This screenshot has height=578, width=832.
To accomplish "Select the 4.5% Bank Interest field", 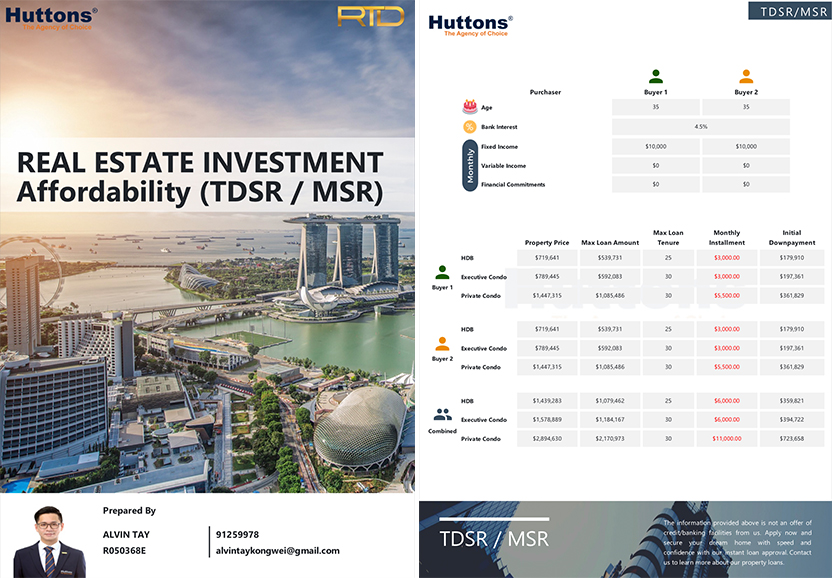I will point(701,127).
